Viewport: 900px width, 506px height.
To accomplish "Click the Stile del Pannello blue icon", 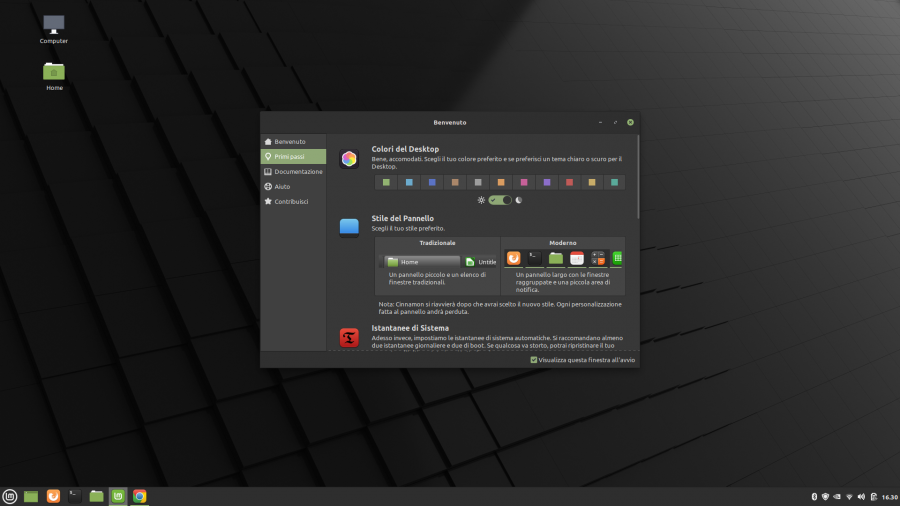I will [349, 227].
